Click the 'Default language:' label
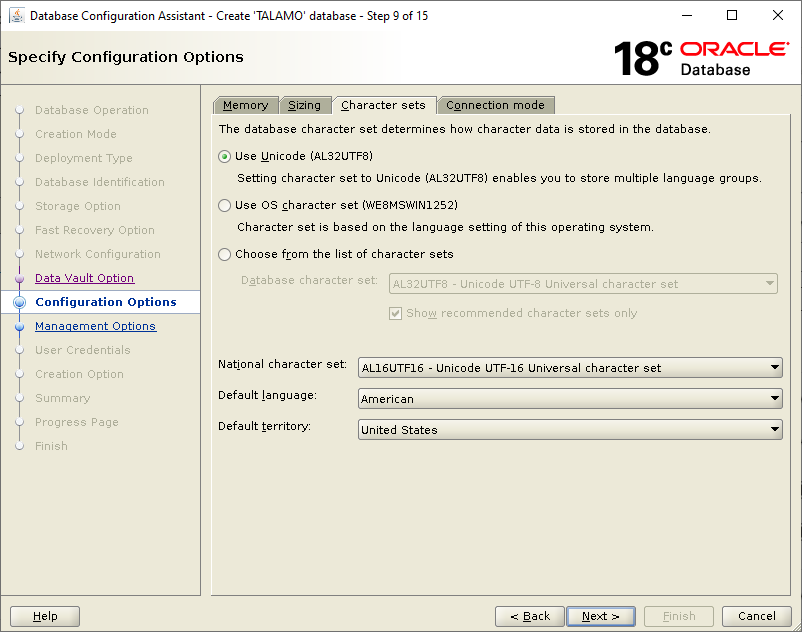Viewport: 802px width, 632px height. pos(268,395)
